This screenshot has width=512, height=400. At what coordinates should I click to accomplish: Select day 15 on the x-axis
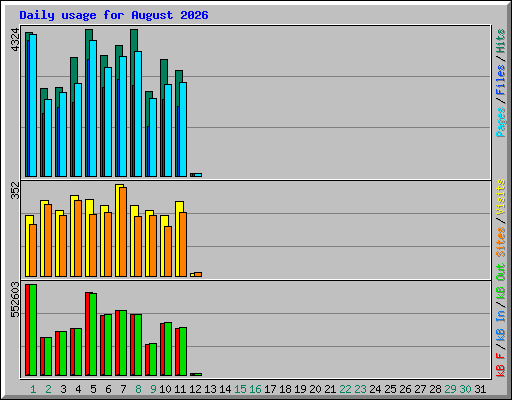pyautogui.click(x=240, y=389)
